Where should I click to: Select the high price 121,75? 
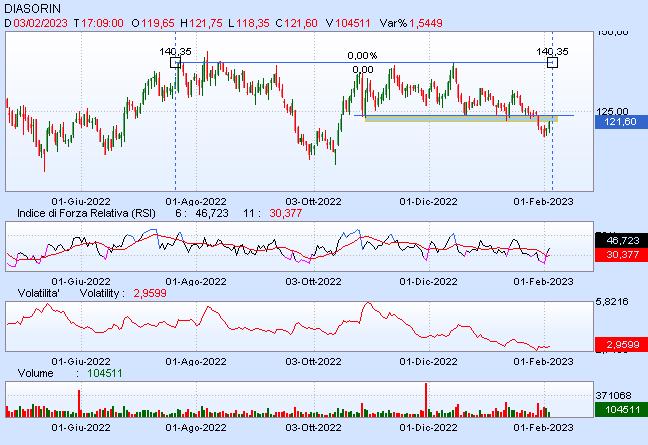pos(206,23)
